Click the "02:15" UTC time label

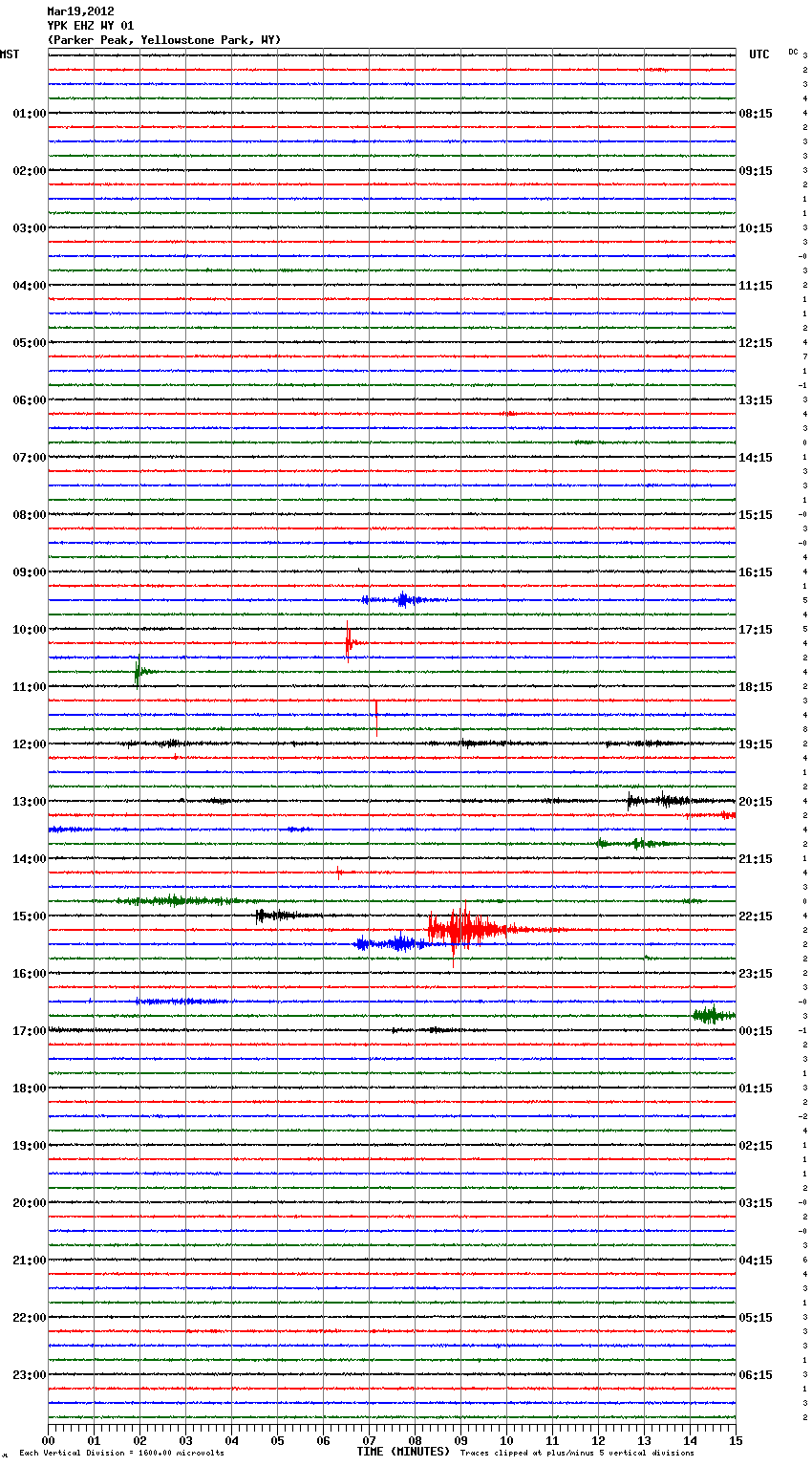756,1146
